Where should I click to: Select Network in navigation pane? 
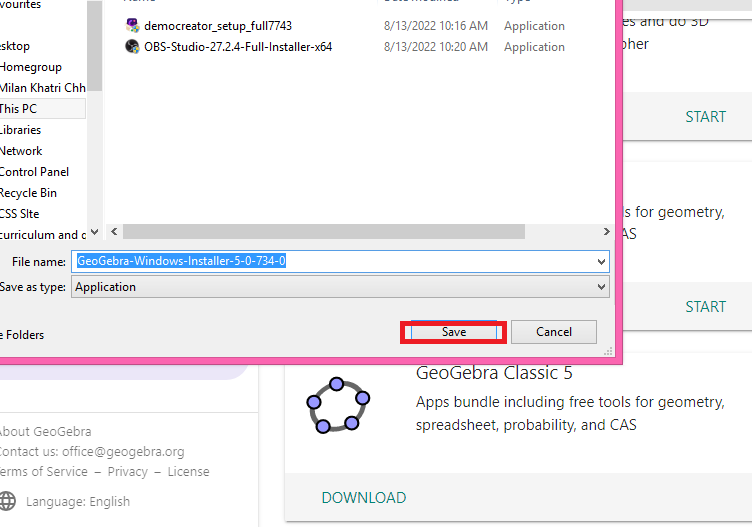[21, 151]
